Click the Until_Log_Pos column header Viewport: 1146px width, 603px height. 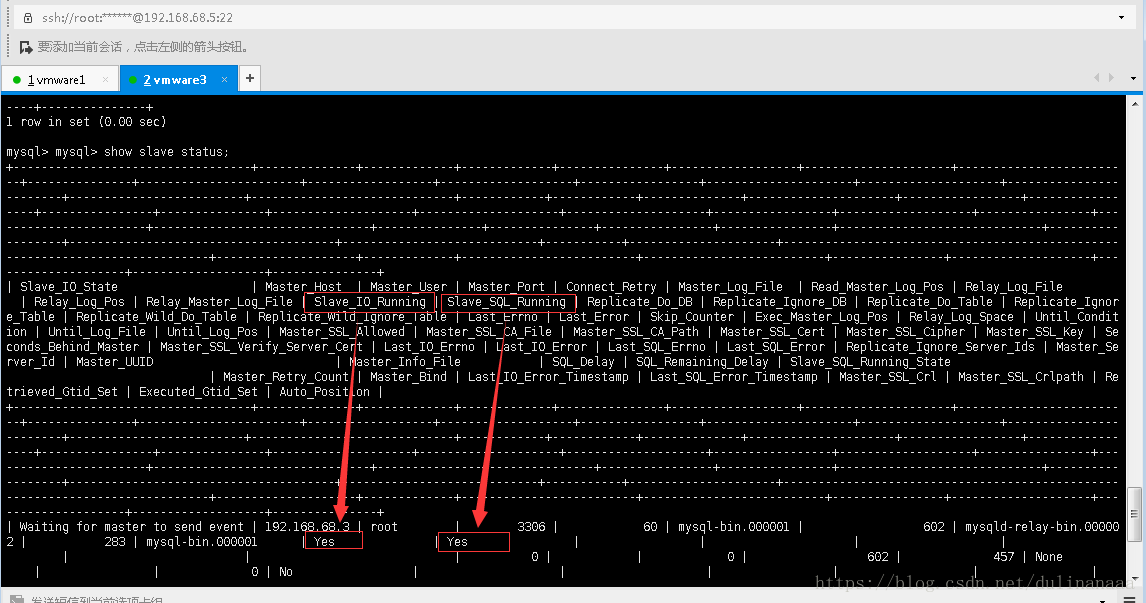(212, 332)
